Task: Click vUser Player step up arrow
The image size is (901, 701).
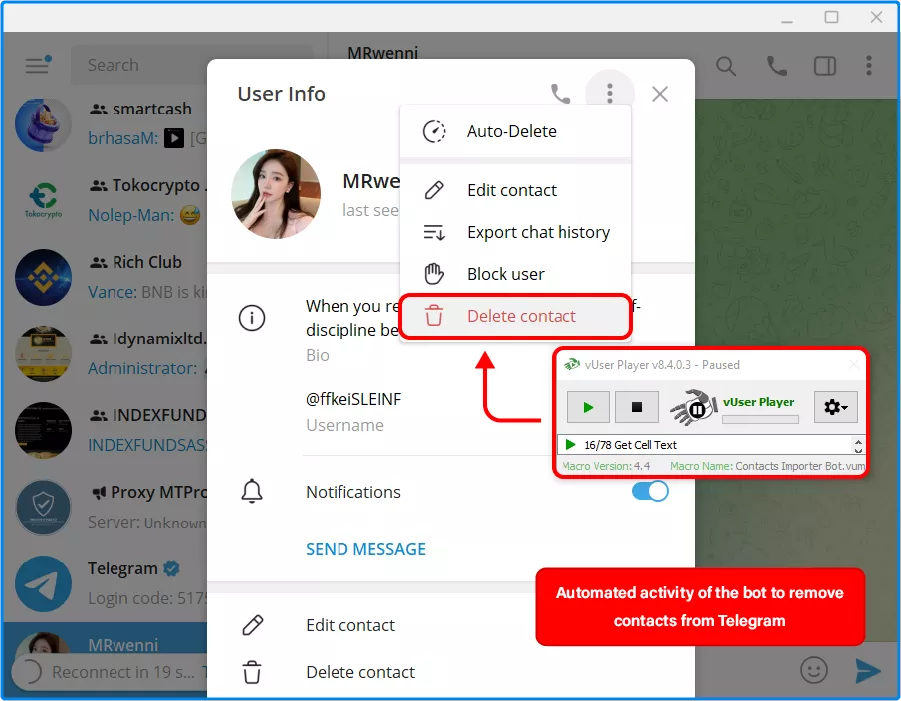Action: [x=858, y=441]
